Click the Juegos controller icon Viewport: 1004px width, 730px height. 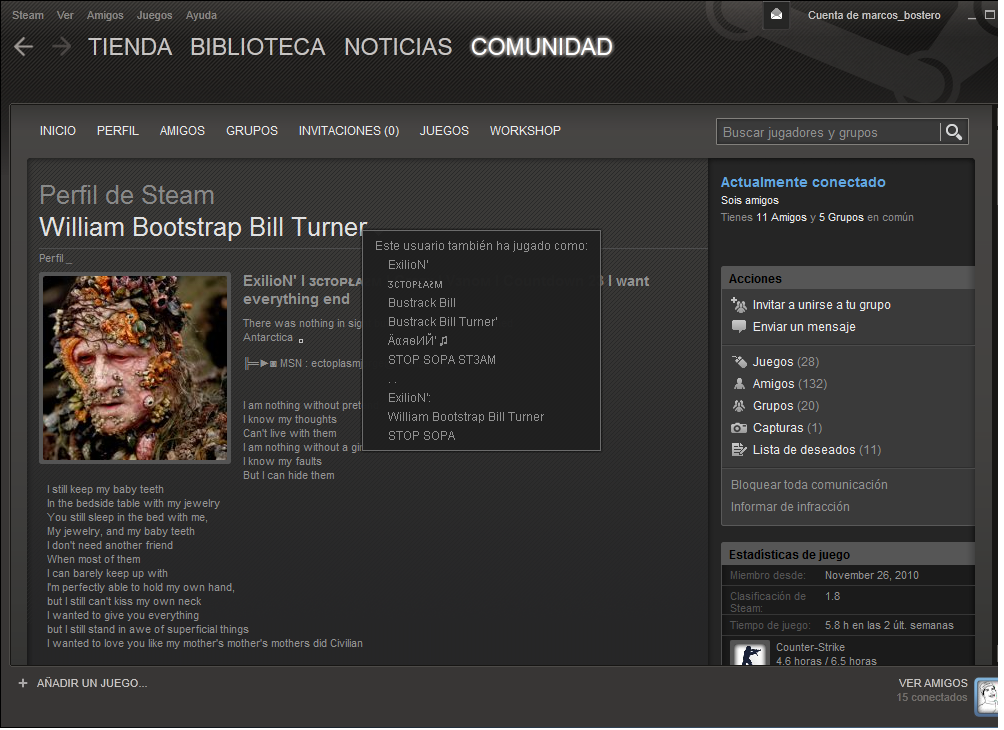[x=739, y=362]
